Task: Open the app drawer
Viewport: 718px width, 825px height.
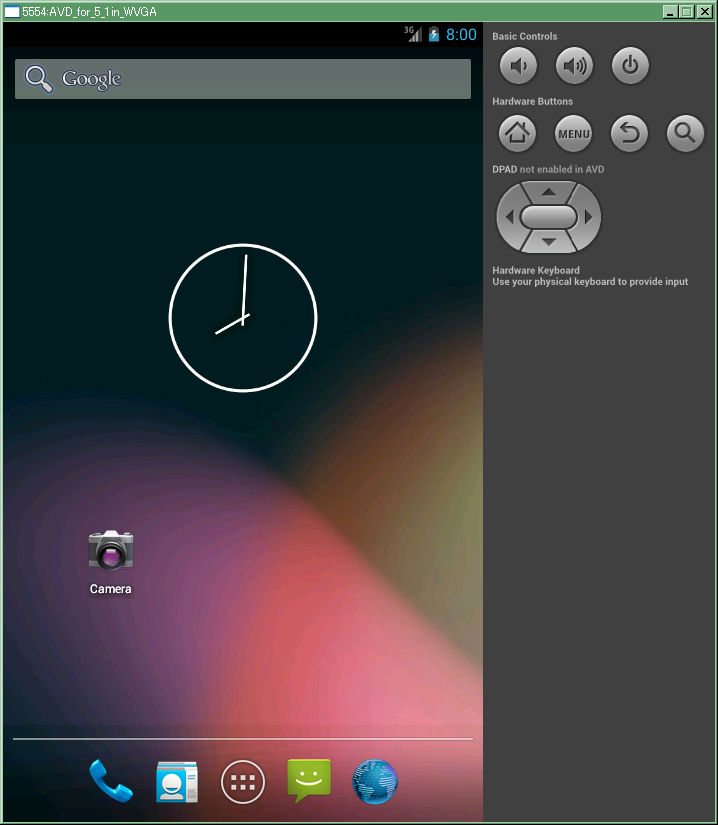Action: pyautogui.click(x=242, y=782)
